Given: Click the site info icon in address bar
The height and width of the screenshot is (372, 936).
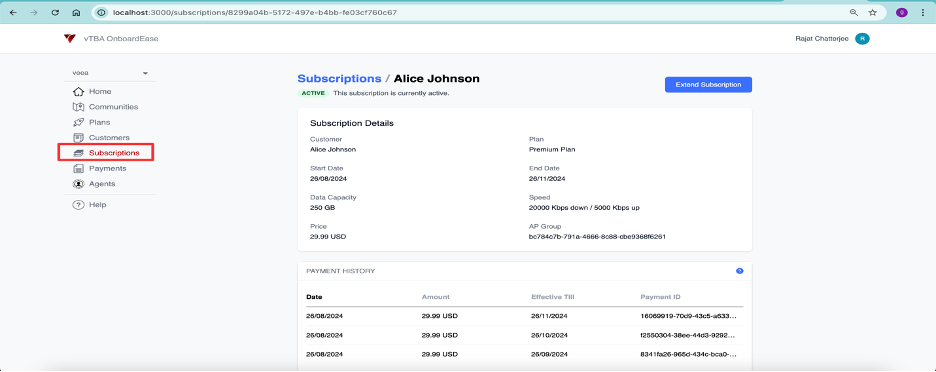Looking at the screenshot, I should point(101,12).
